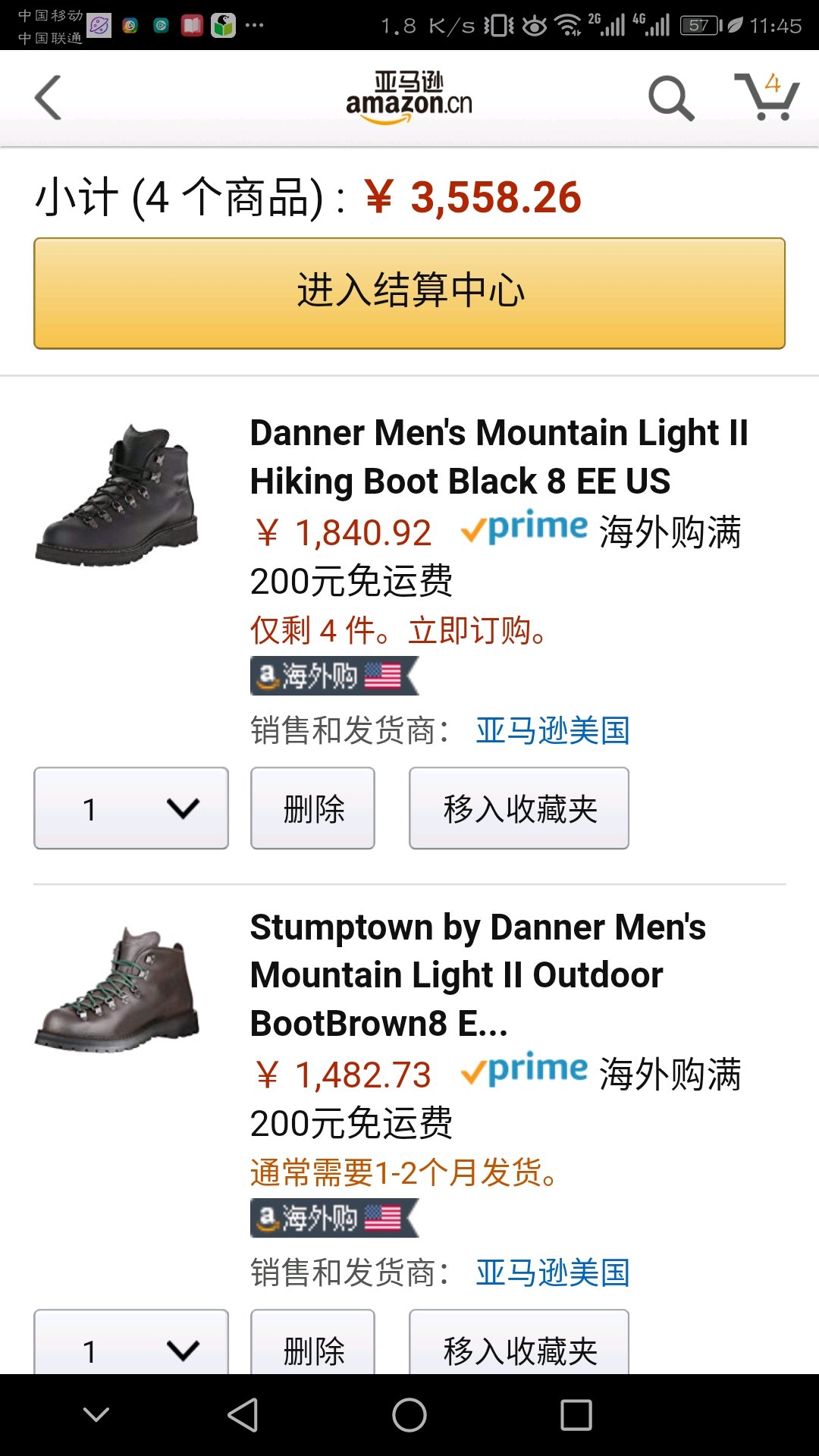Open the recent apps square button
The height and width of the screenshot is (1456, 819).
[576, 1415]
